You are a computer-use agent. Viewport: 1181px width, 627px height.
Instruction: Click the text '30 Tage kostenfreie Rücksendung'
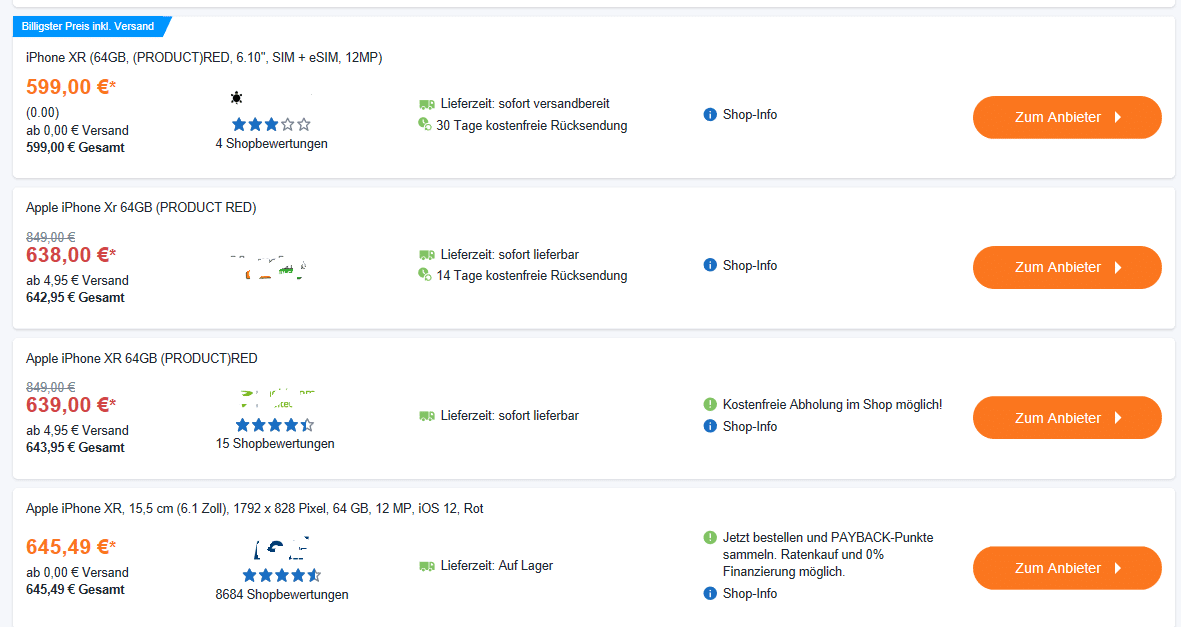pyautogui.click(x=532, y=125)
